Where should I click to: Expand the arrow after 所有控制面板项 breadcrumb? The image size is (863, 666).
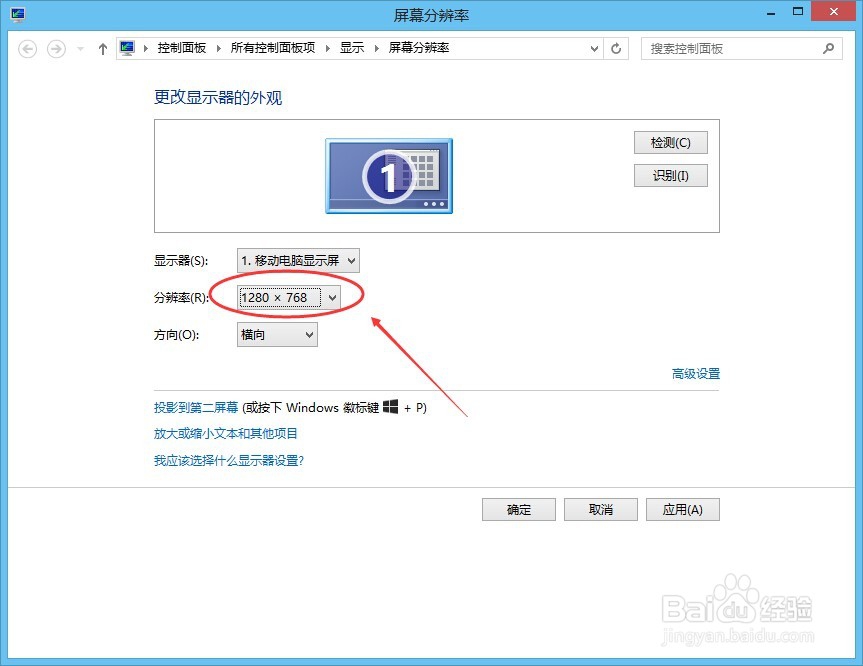point(328,48)
